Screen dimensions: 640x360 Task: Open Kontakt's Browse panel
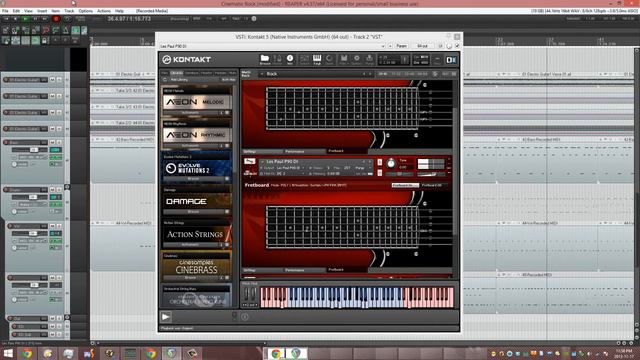(265, 60)
